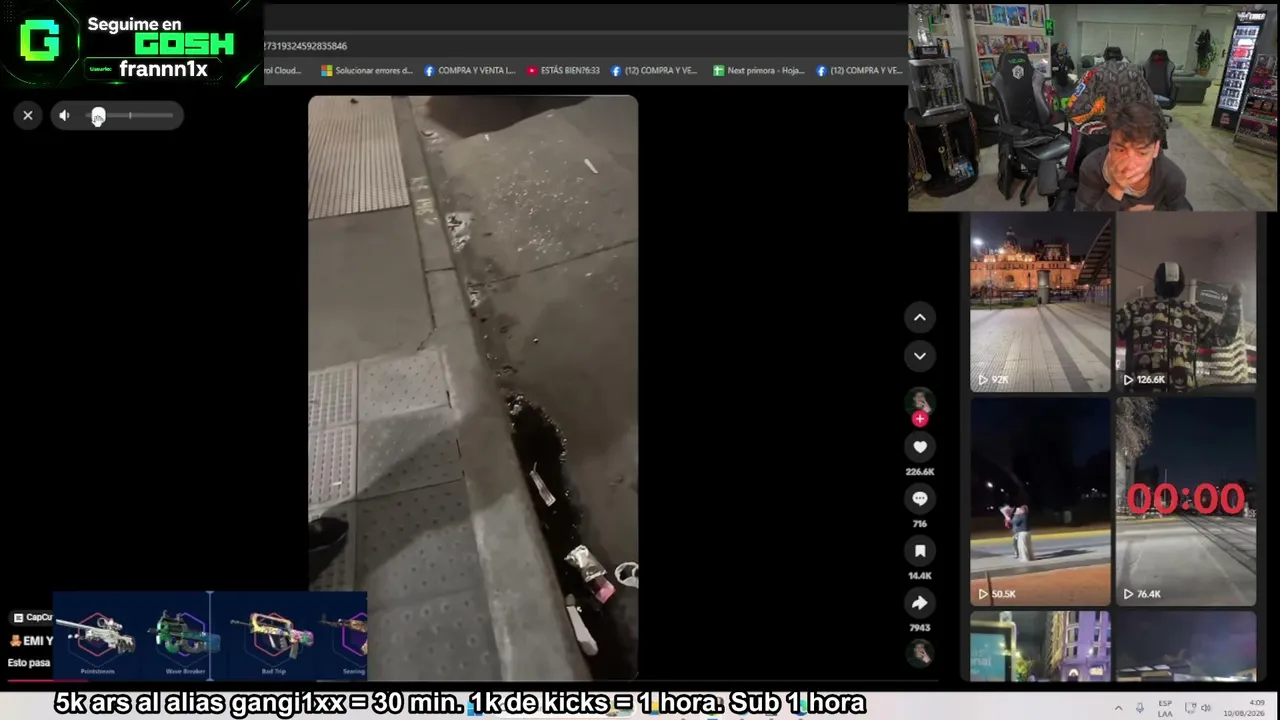Close the TikTok video viewer

(28, 115)
